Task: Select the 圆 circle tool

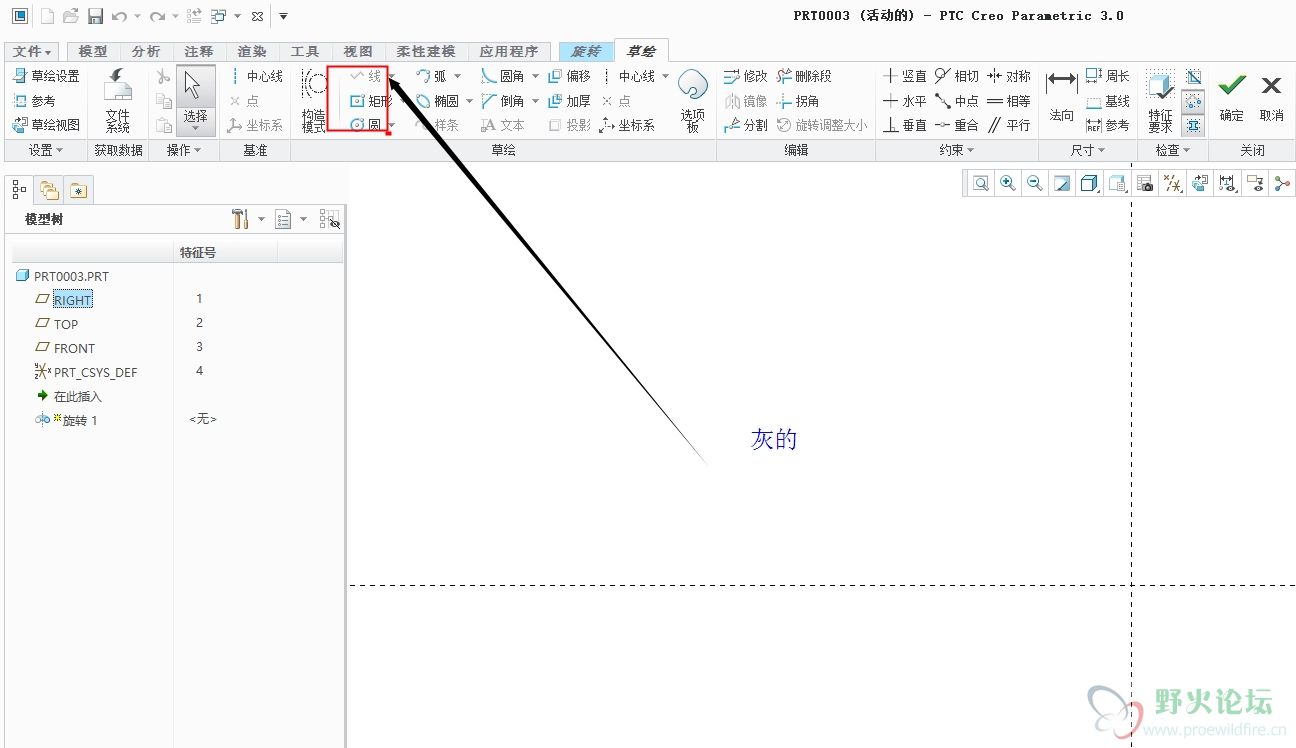Action: click(366, 125)
